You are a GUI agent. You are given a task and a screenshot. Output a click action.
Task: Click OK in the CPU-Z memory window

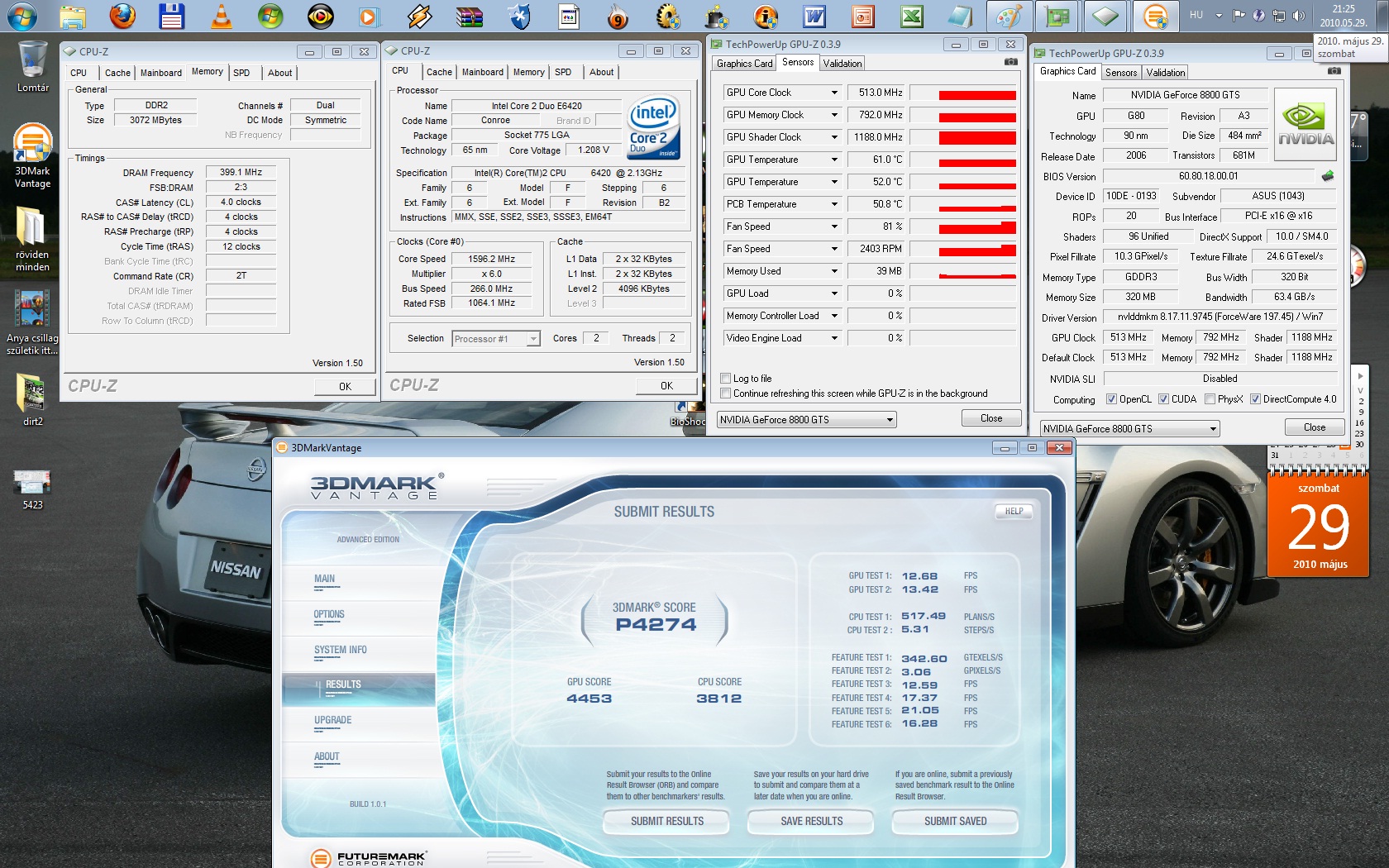tap(345, 386)
